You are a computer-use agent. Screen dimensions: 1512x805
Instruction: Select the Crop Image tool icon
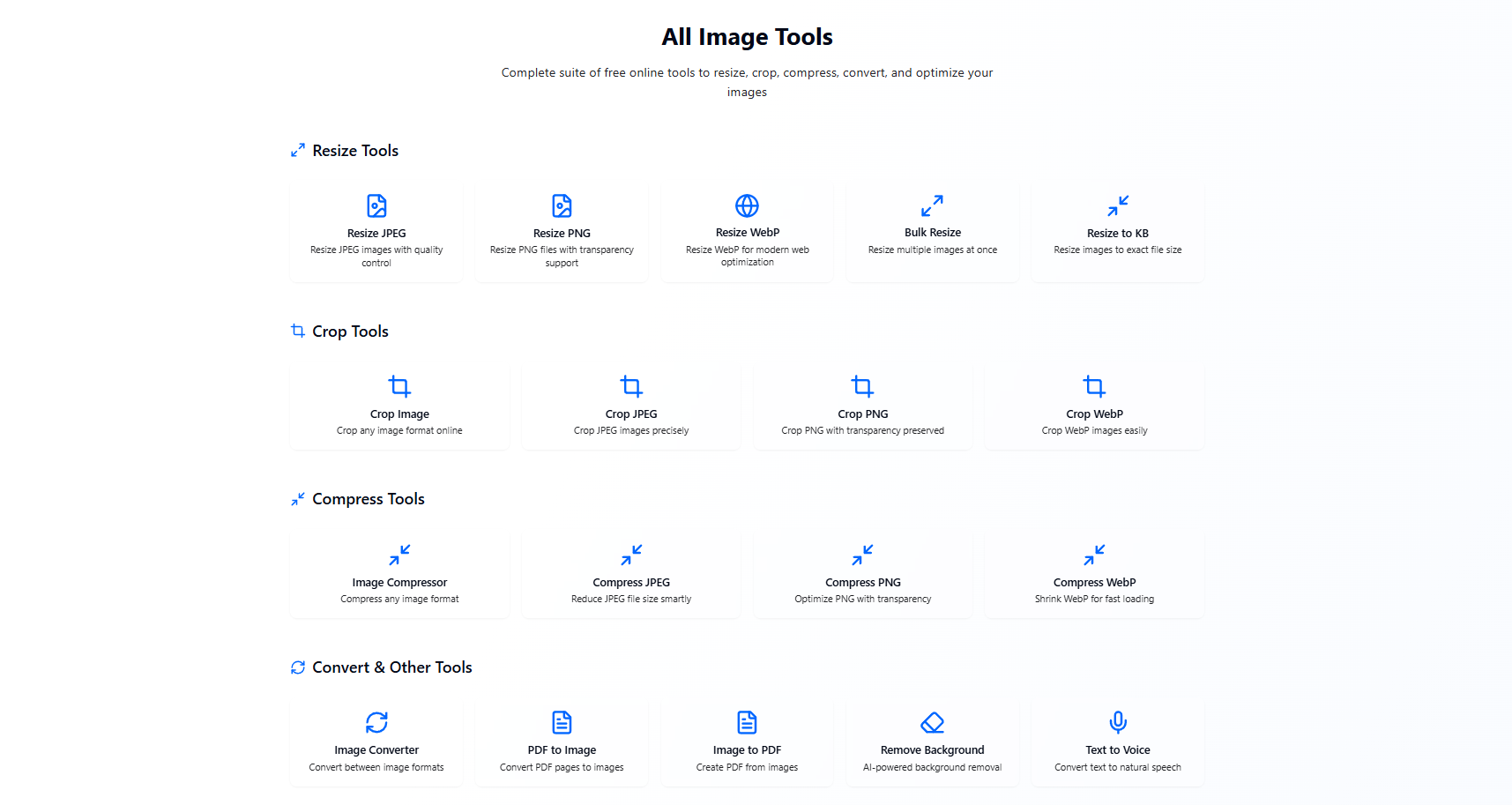(399, 387)
